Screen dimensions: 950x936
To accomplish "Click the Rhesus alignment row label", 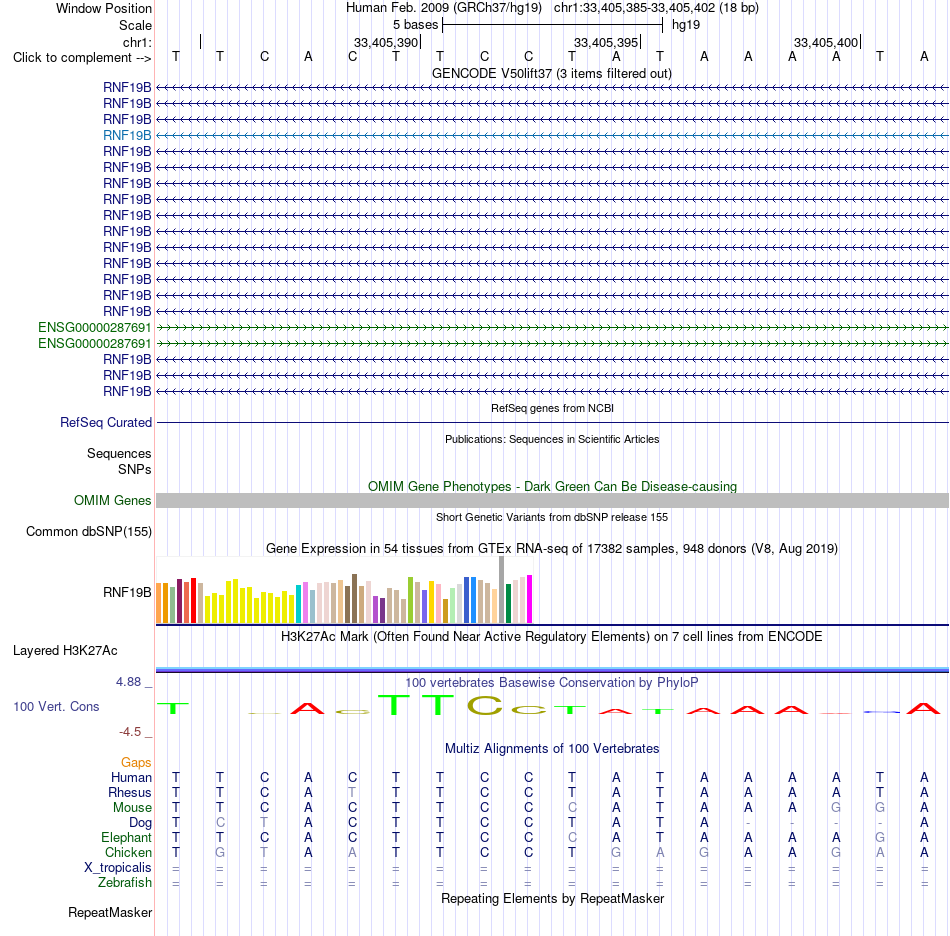I will pyautogui.click(x=130, y=792).
